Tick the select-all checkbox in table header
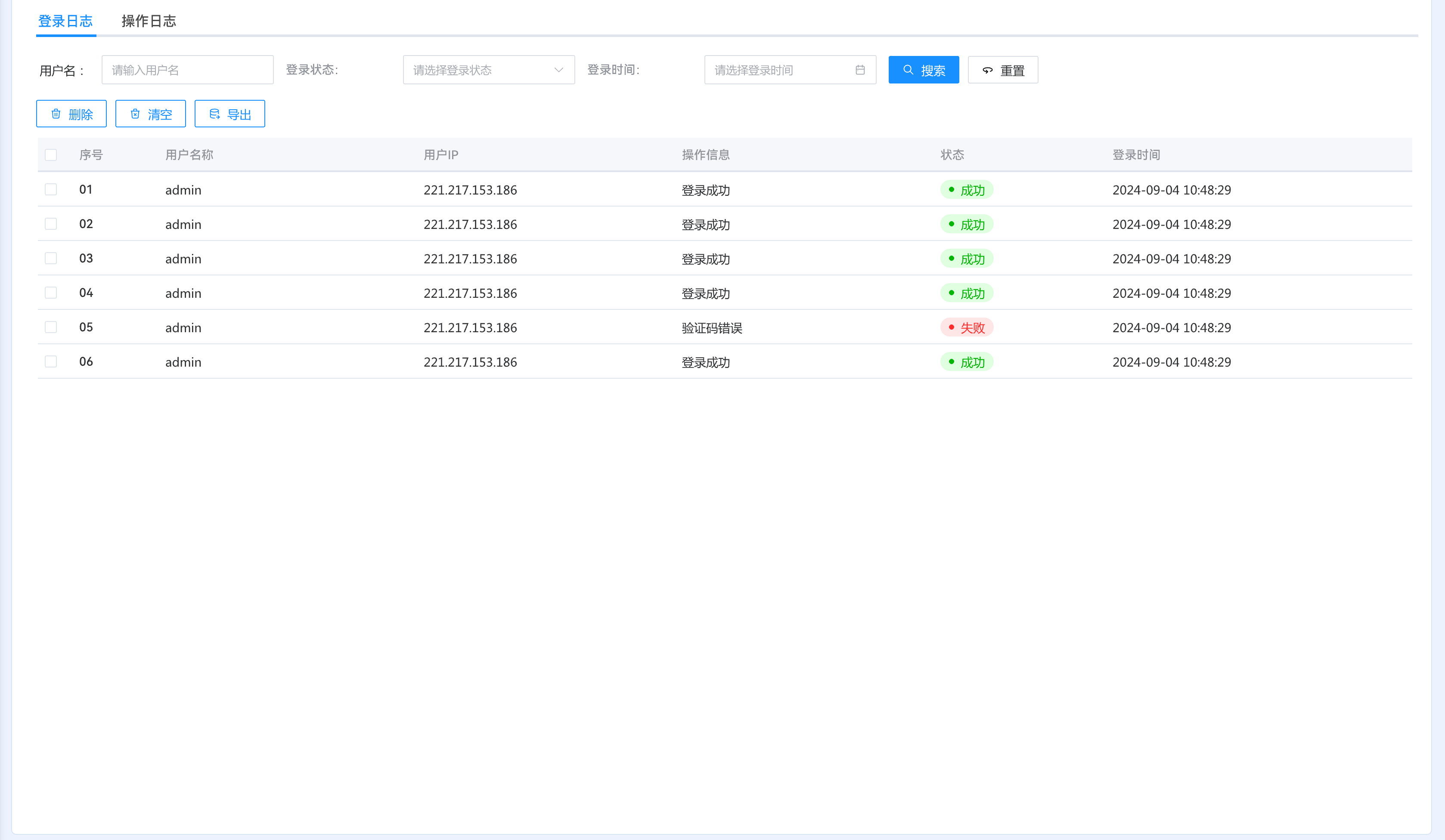Image resolution: width=1445 pixels, height=840 pixels. (x=51, y=155)
